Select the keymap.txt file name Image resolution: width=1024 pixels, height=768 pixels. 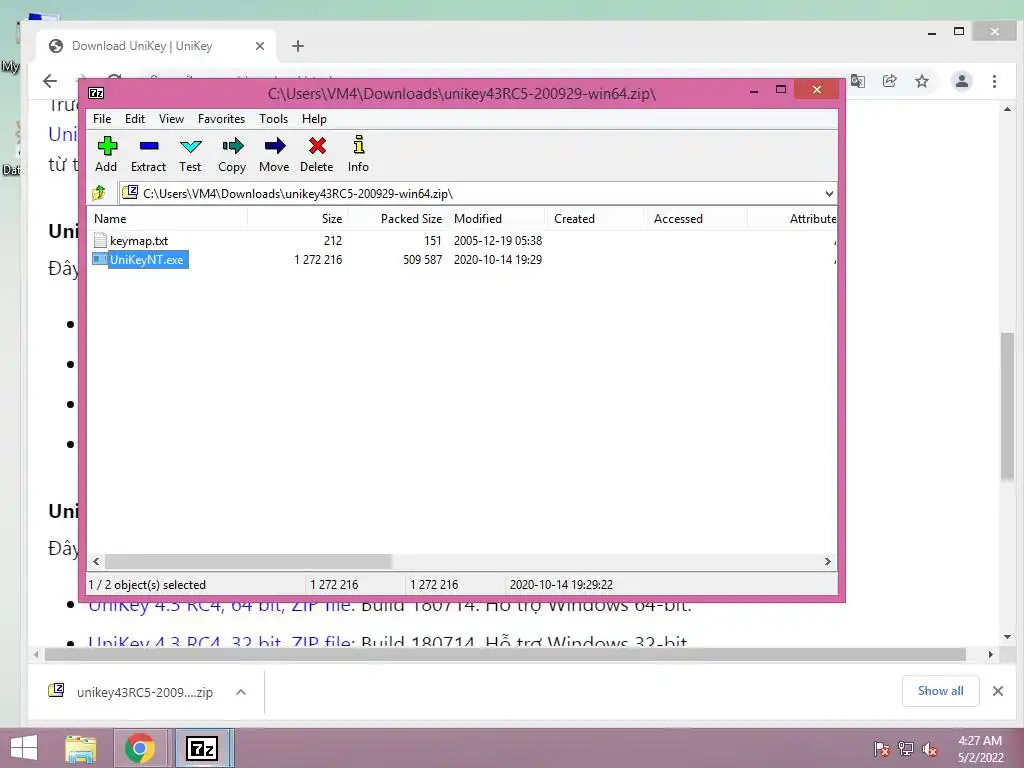[x=139, y=241]
